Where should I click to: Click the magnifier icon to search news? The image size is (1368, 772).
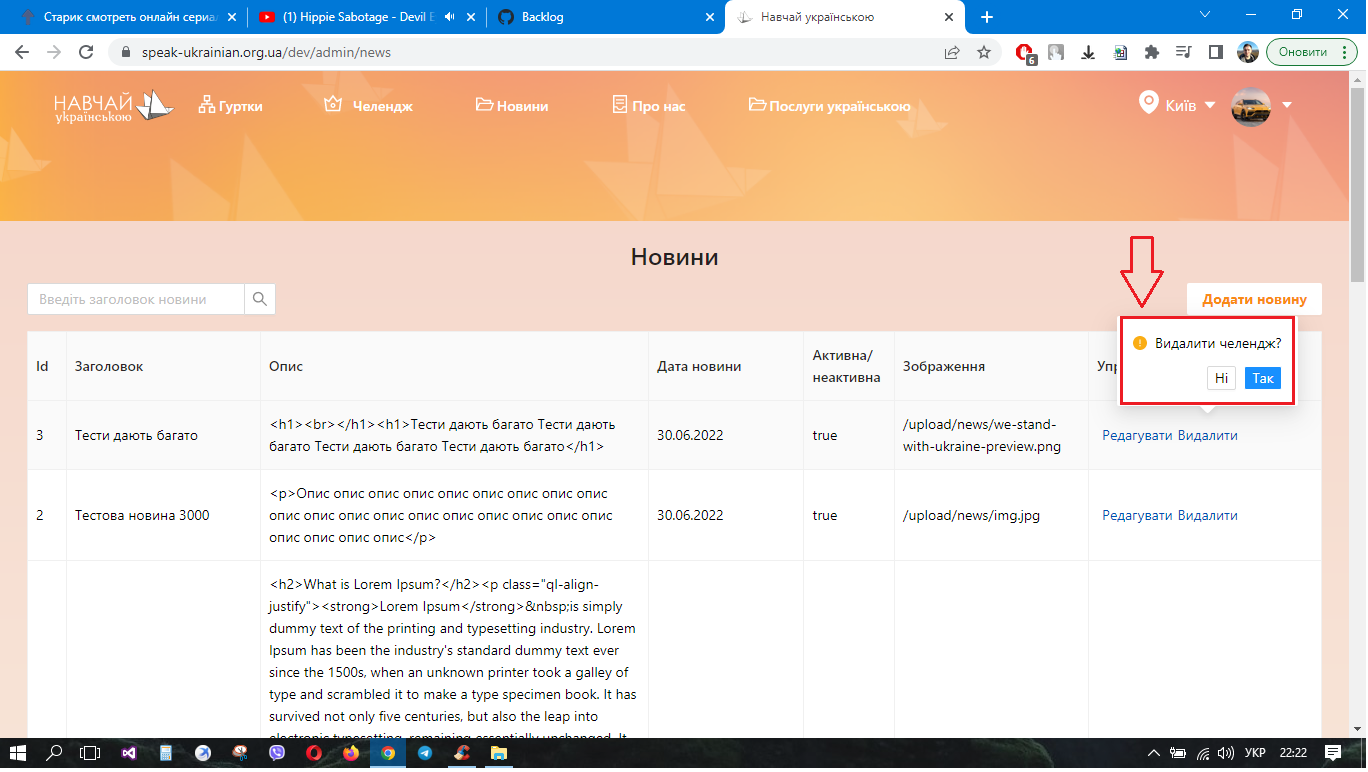coord(259,299)
